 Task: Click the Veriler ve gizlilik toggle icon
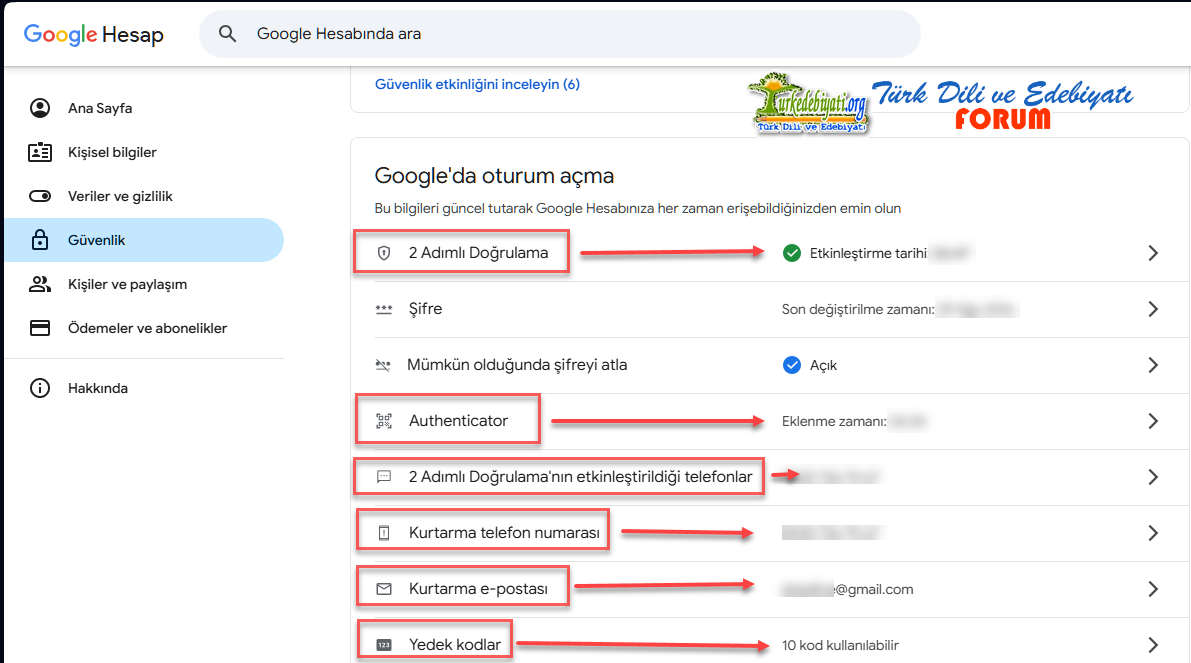pyautogui.click(x=40, y=196)
